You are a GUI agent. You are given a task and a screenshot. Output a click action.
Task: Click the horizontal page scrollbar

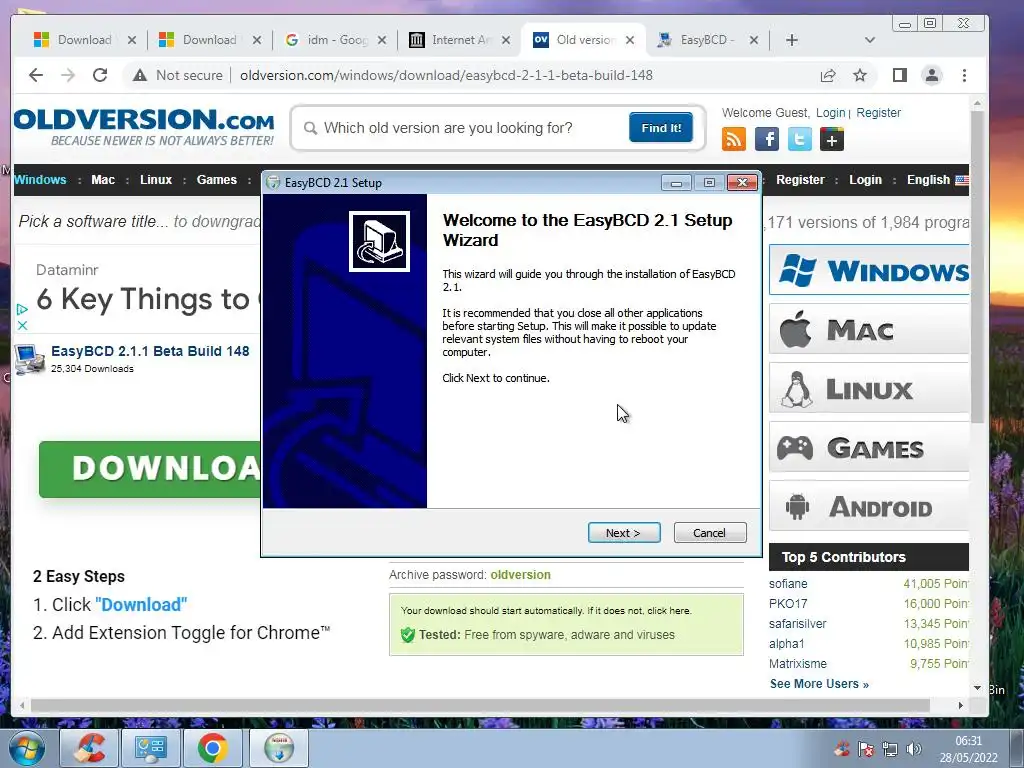point(480,706)
